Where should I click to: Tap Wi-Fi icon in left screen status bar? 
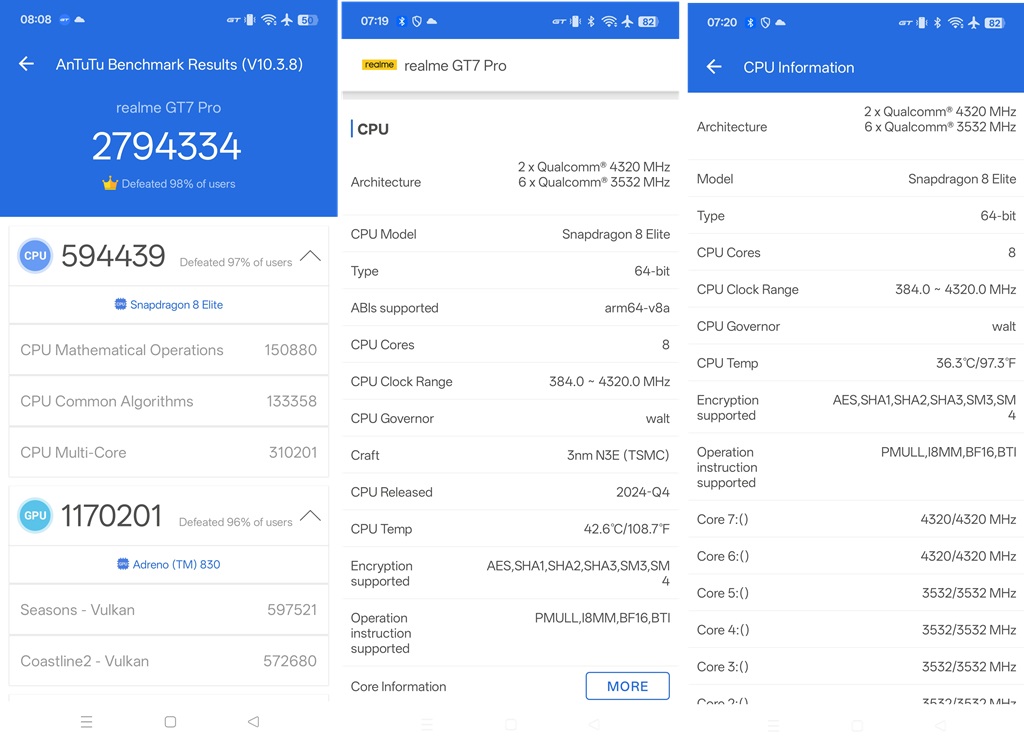coord(268,20)
